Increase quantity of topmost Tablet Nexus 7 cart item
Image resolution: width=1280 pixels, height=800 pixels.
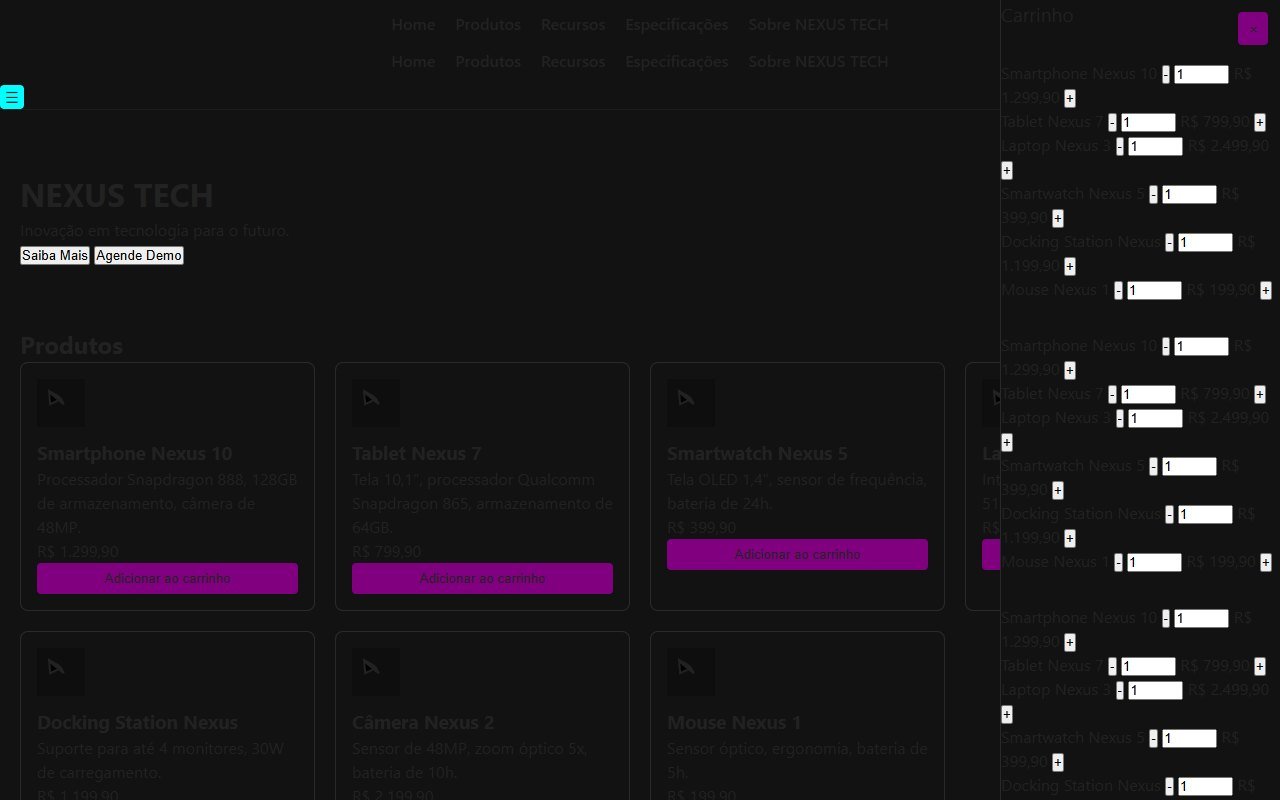(x=1260, y=122)
